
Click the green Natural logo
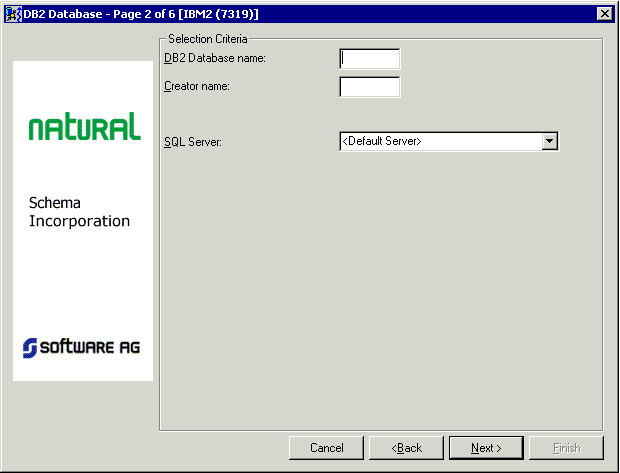coord(84,127)
